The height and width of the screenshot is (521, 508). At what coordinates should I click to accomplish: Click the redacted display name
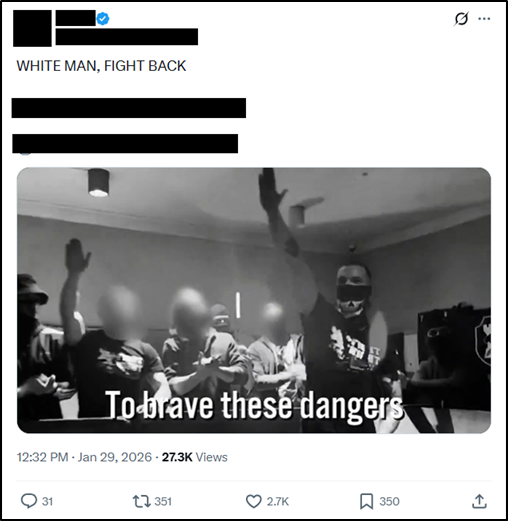point(75,18)
